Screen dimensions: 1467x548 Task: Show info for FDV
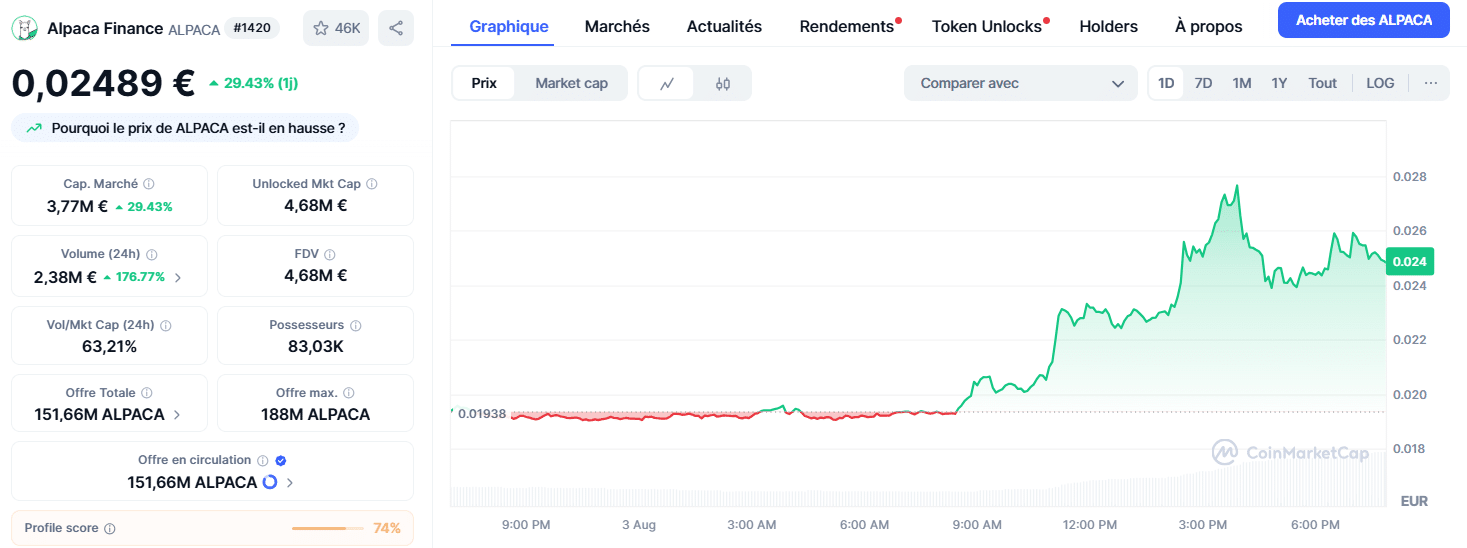tap(330, 254)
